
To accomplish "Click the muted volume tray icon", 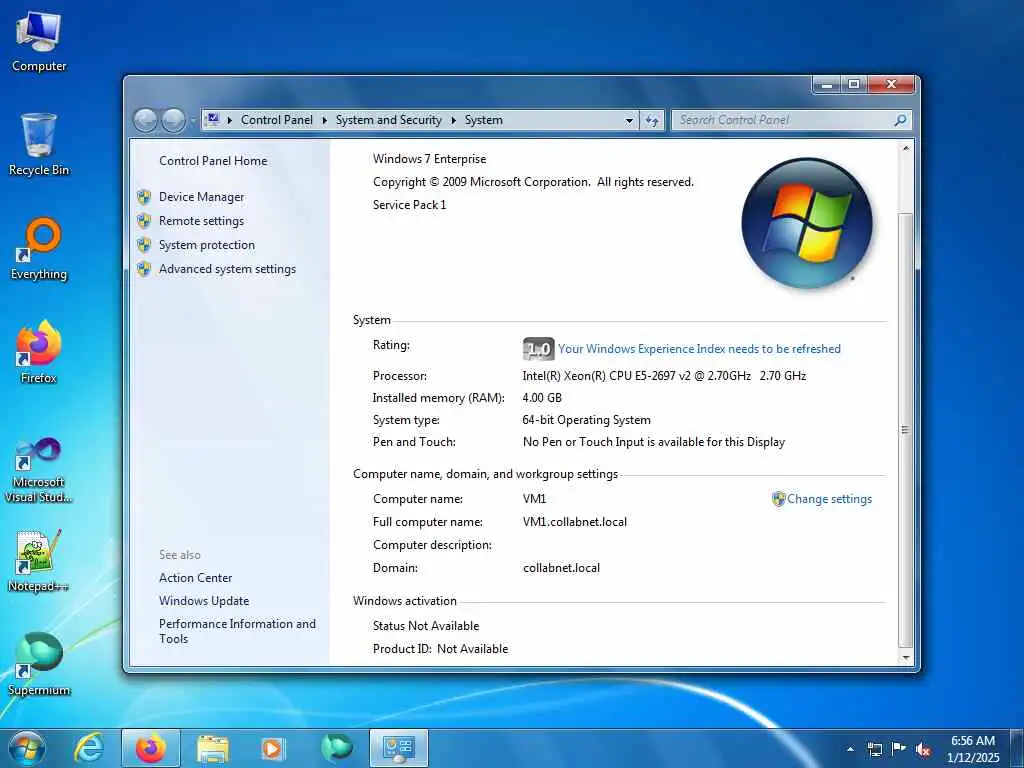I will [923, 749].
